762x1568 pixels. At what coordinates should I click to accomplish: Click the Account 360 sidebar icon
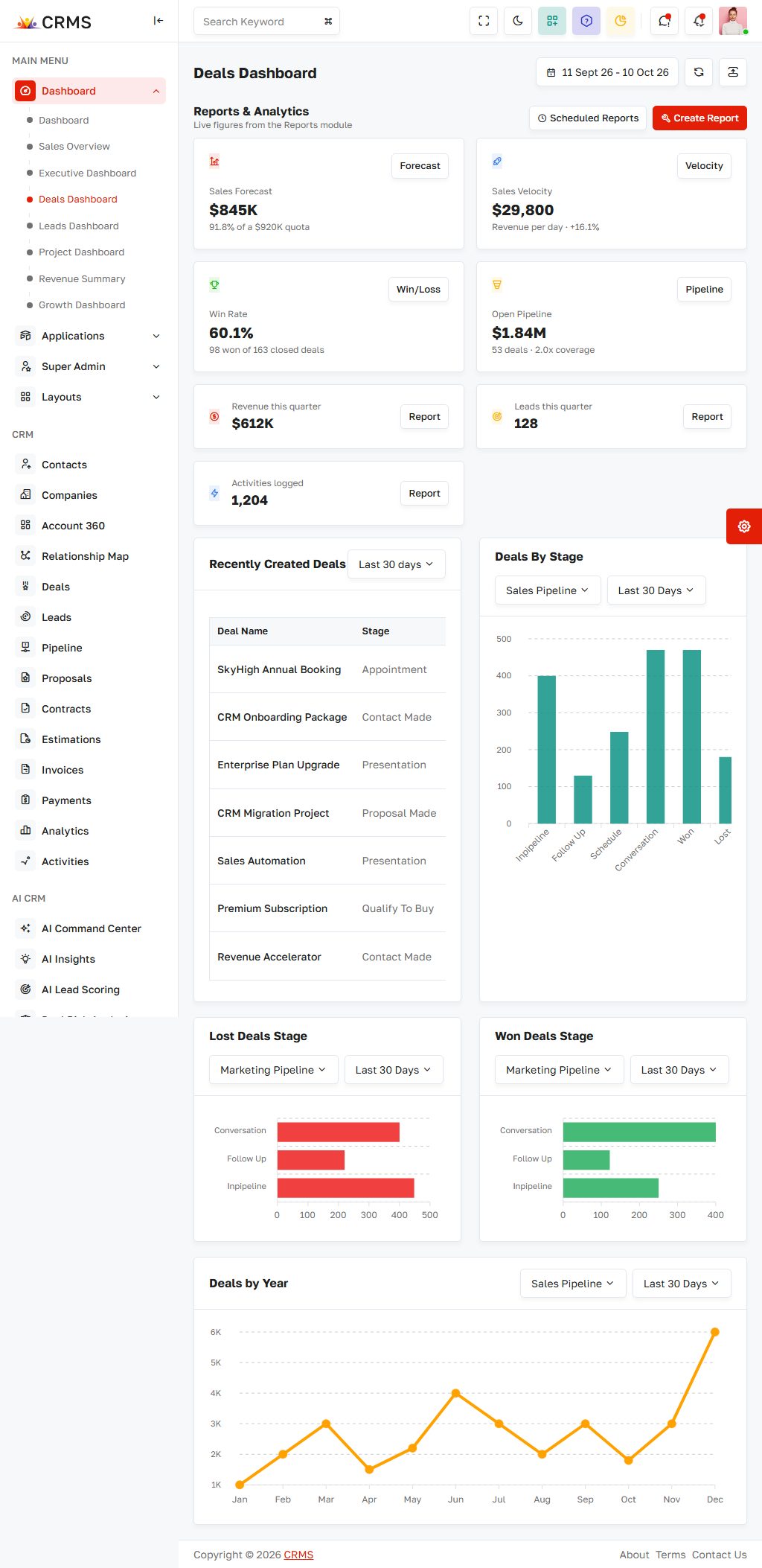click(x=25, y=526)
